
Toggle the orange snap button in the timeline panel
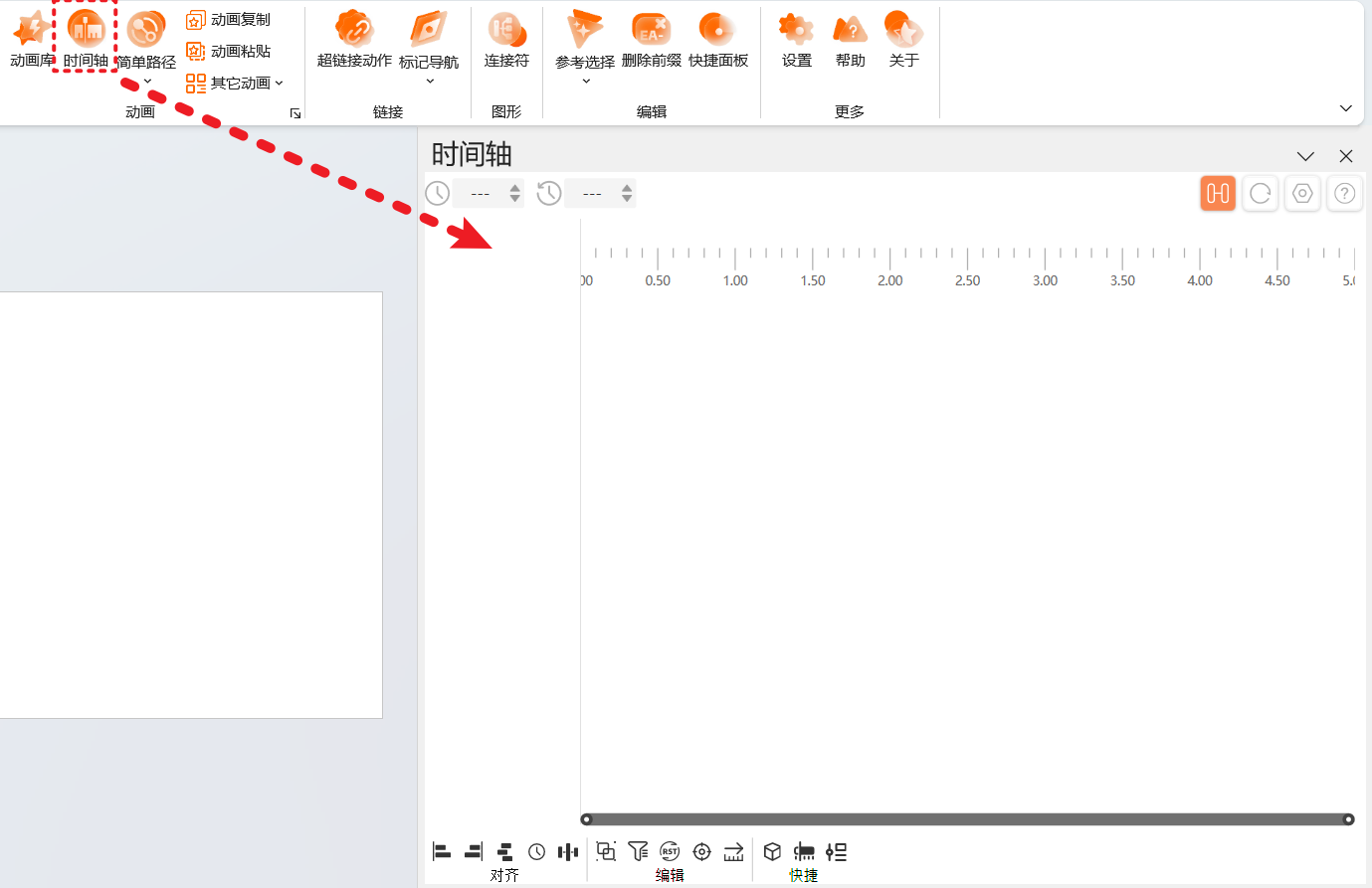pos(1218,193)
